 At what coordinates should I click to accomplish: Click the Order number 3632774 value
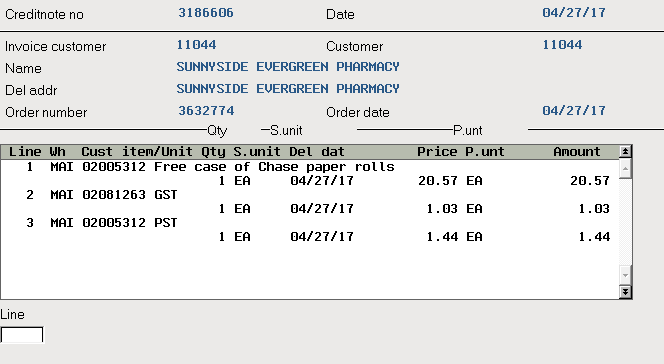pos(206,111)
